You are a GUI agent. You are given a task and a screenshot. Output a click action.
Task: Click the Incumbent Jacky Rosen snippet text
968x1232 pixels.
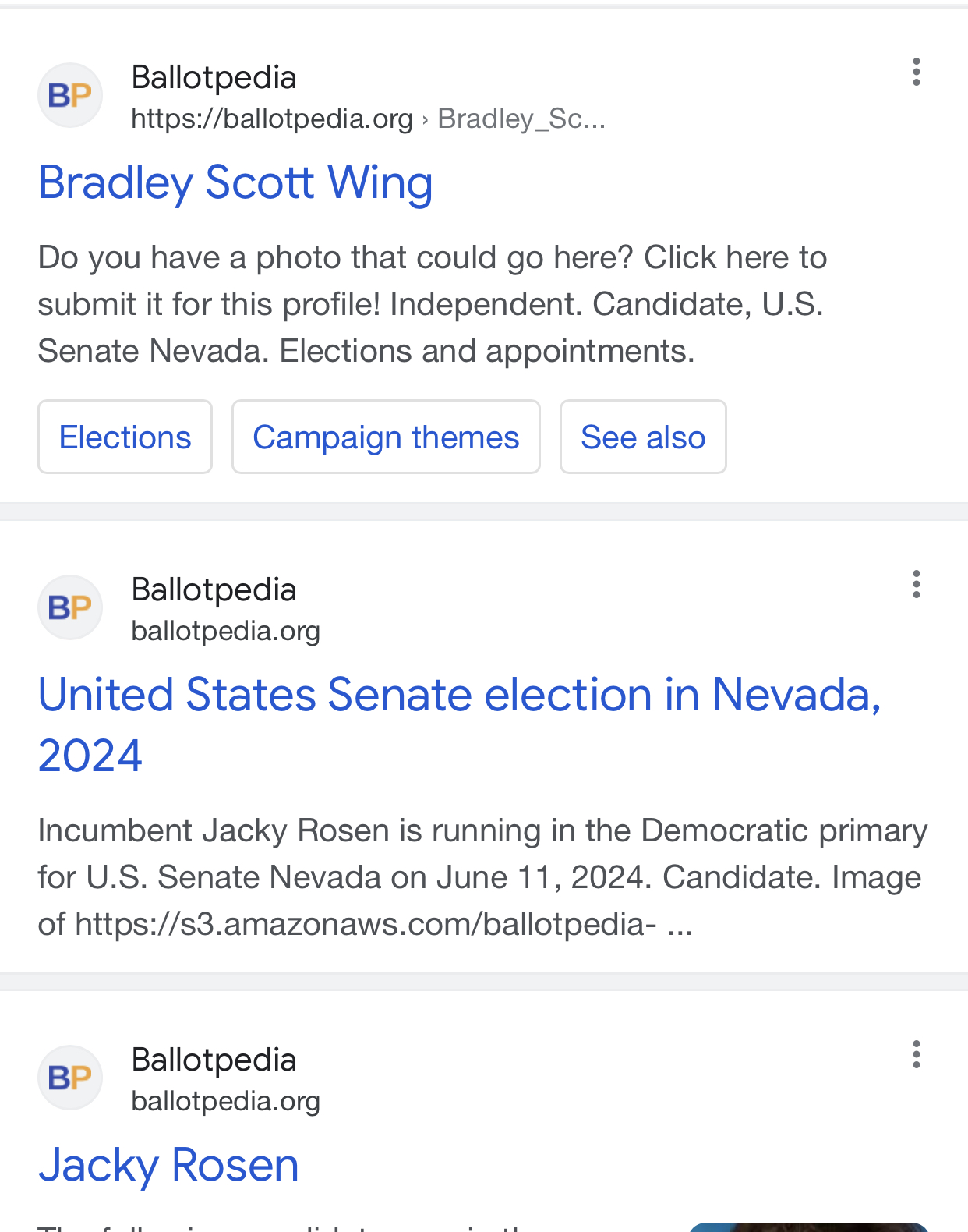(x=482, y=877)
